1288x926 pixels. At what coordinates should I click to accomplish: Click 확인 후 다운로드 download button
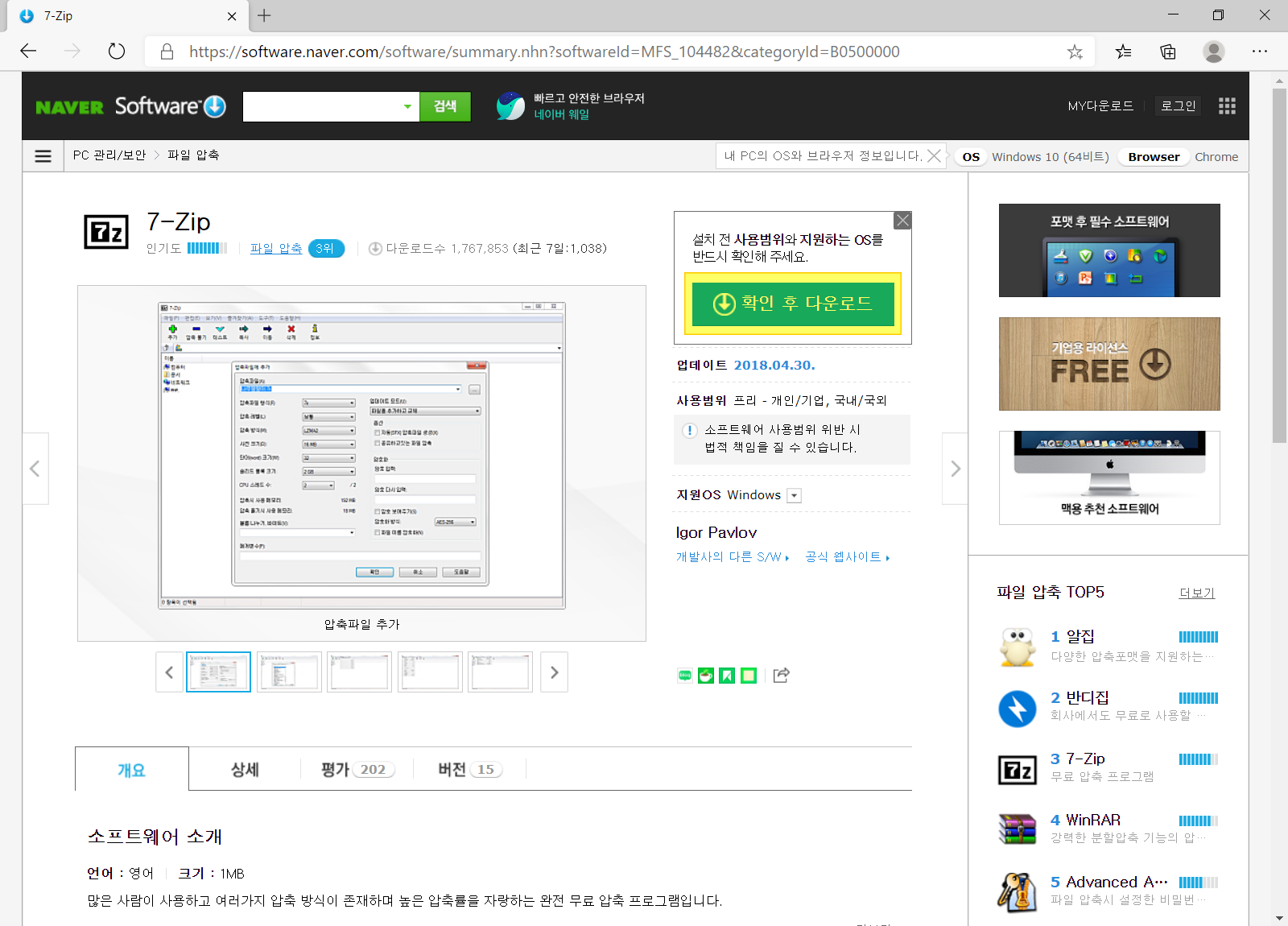pyautogui.click(x=793, y=304)
